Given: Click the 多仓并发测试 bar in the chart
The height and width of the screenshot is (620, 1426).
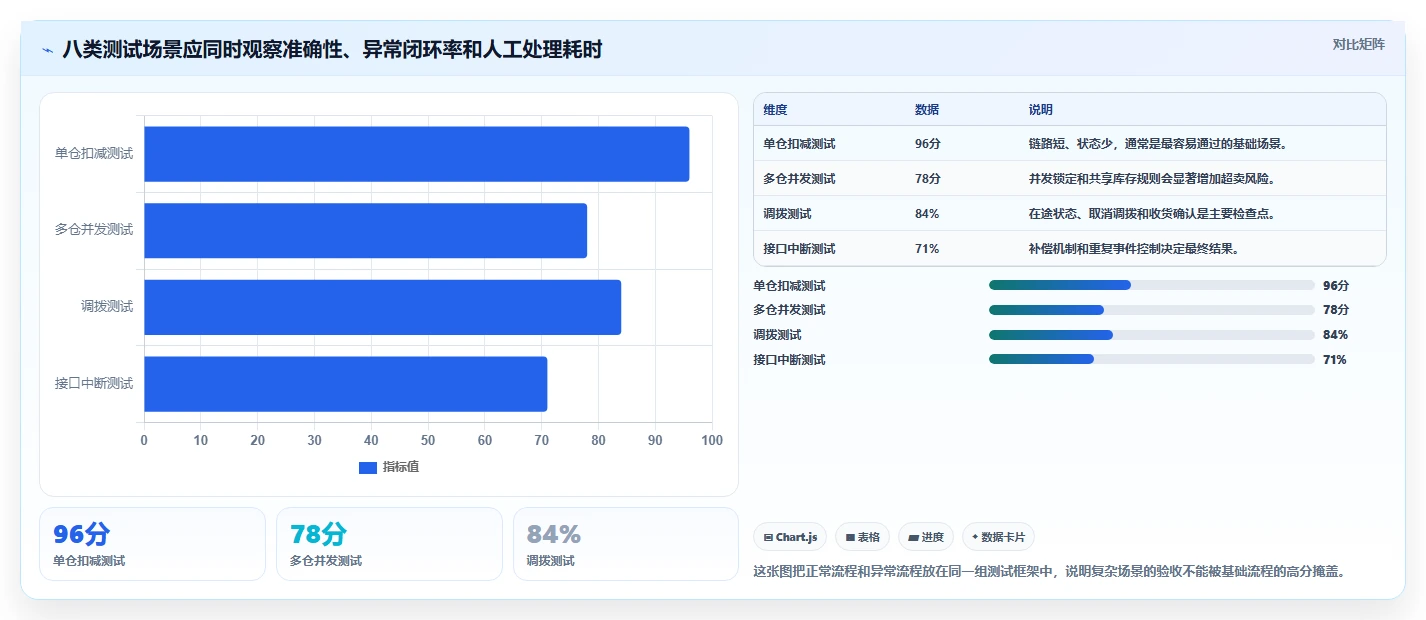Looking at the screenshot, I should point(366,230).
